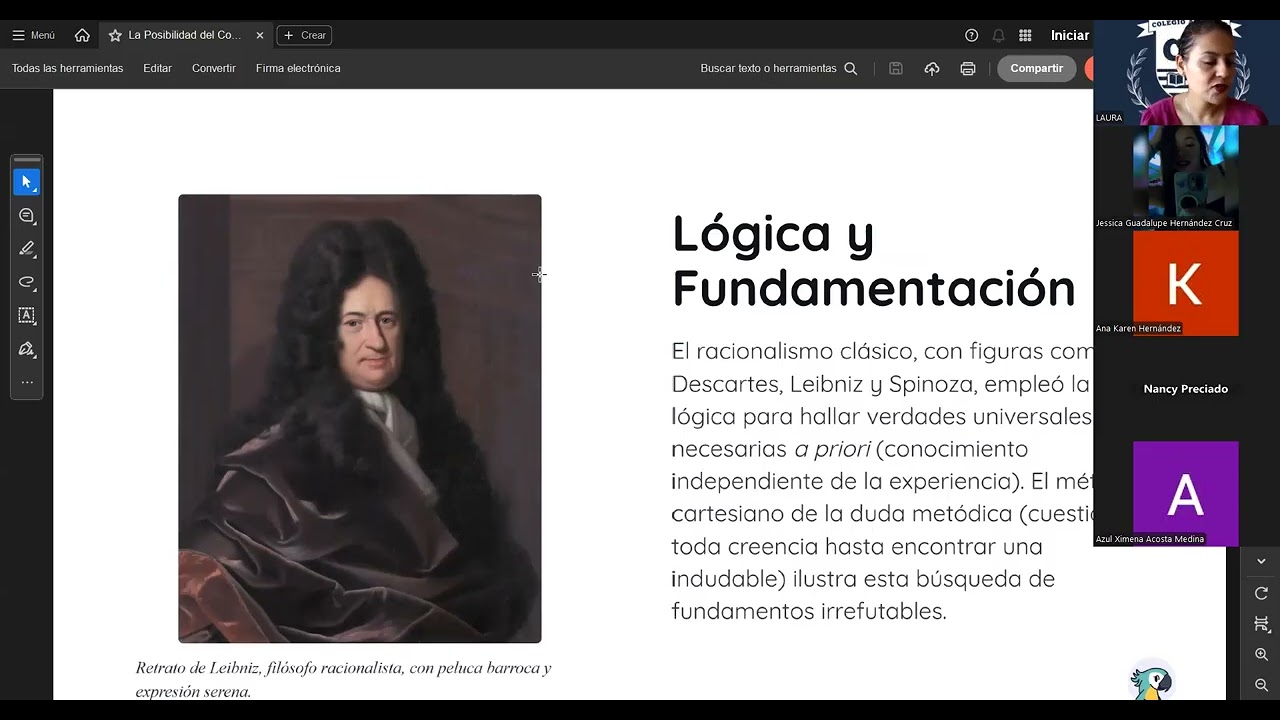The image size is (1280, 720).
Task: Select Nancy Preciado participant tile
Action: (x=1186, y=389)
